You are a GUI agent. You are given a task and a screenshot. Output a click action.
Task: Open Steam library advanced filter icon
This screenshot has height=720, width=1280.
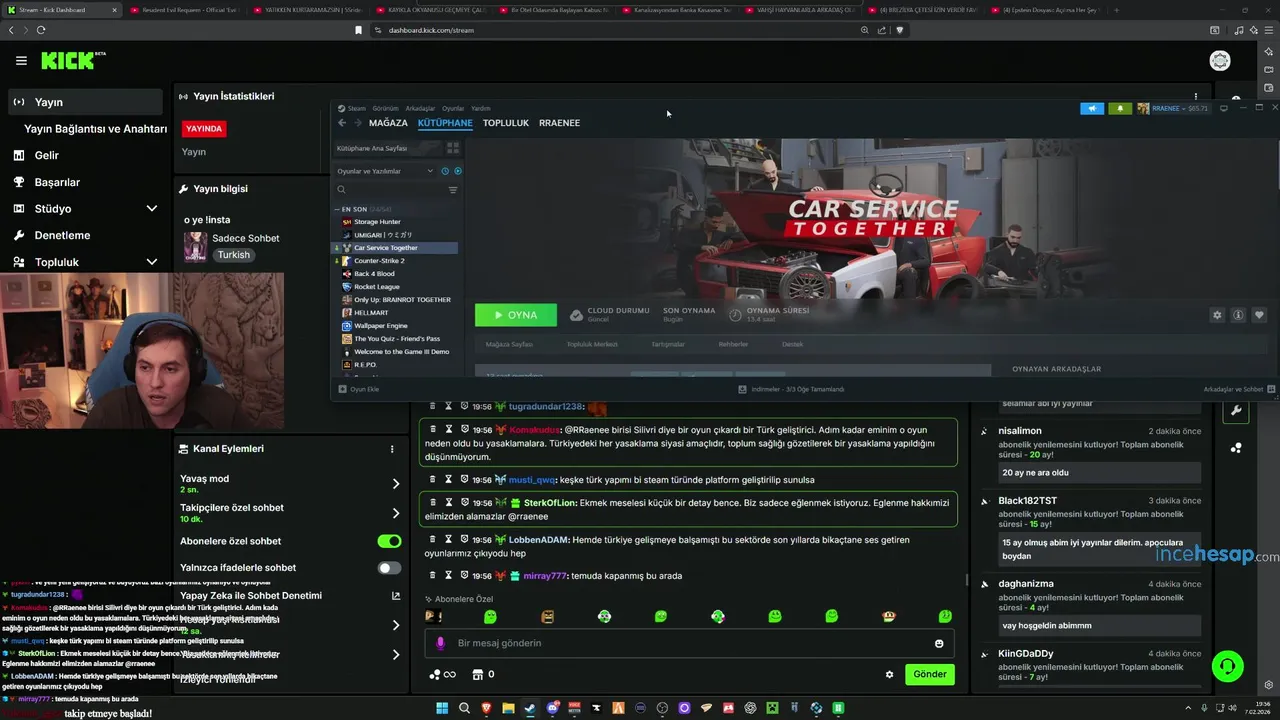point(453,190)
